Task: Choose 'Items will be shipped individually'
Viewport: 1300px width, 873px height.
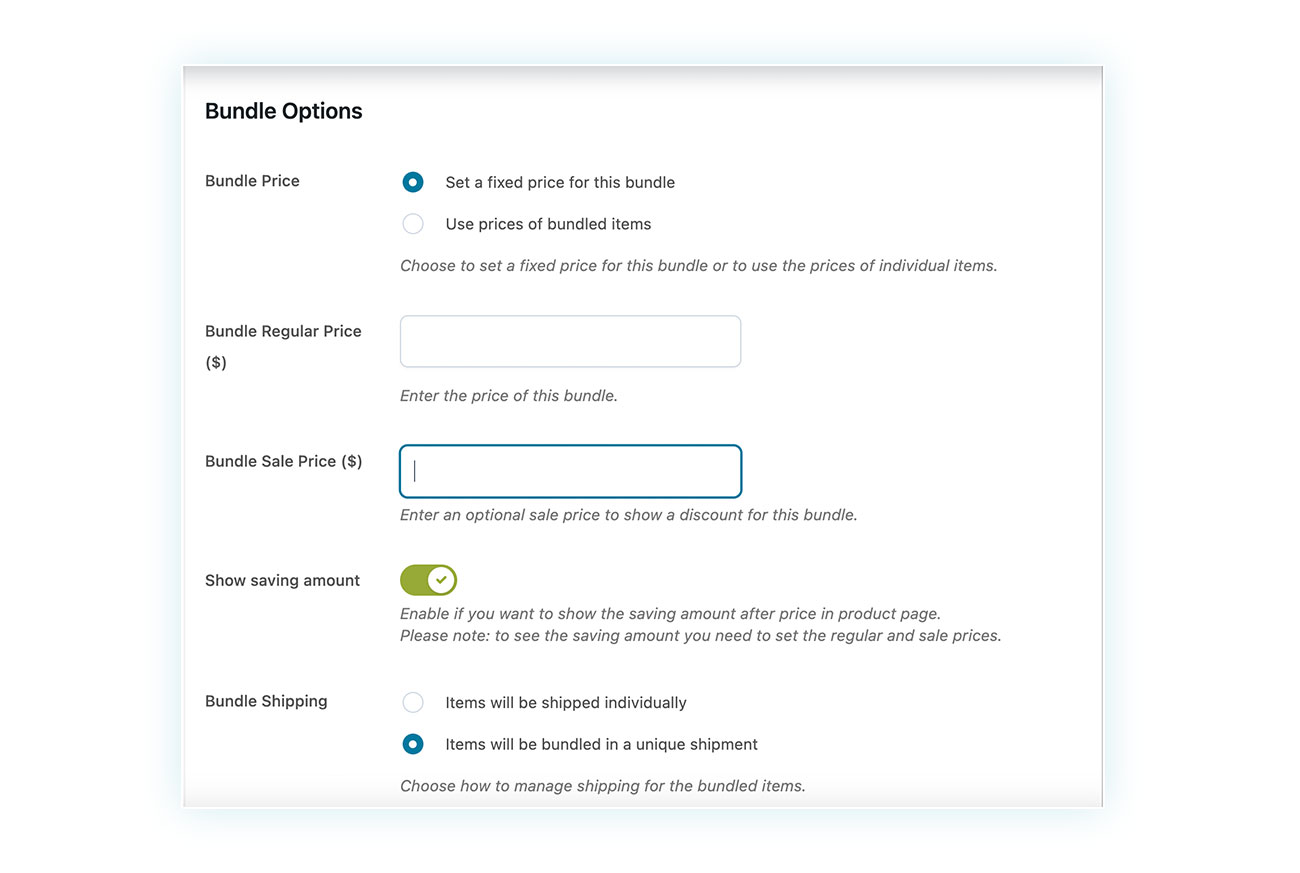Action: tap(412, 703)
